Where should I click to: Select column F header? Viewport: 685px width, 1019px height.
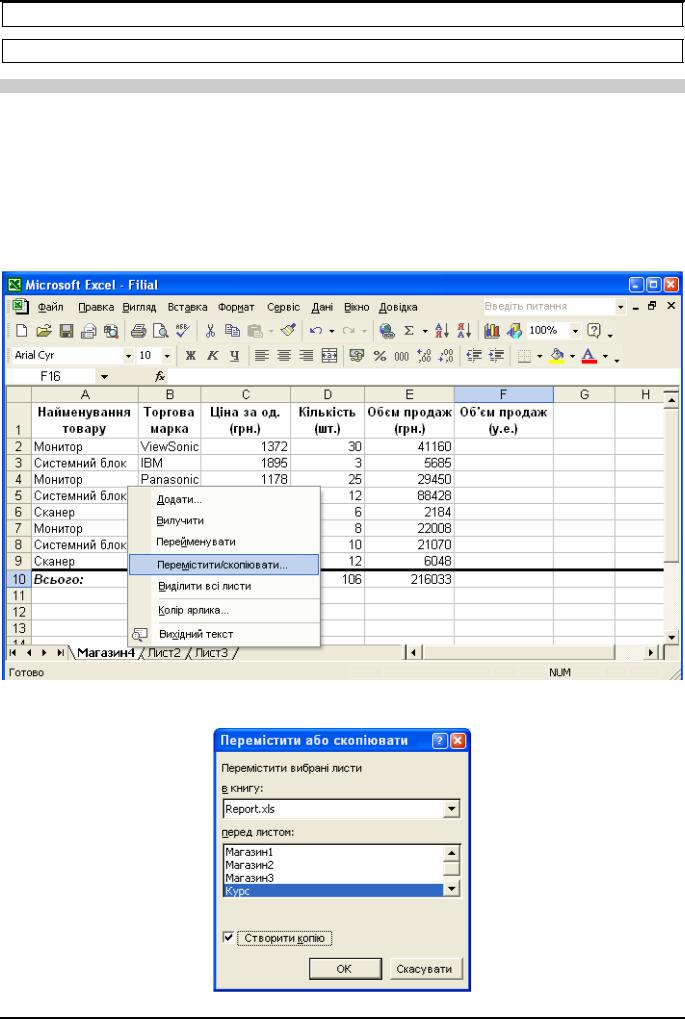click(x=503, y=394)
